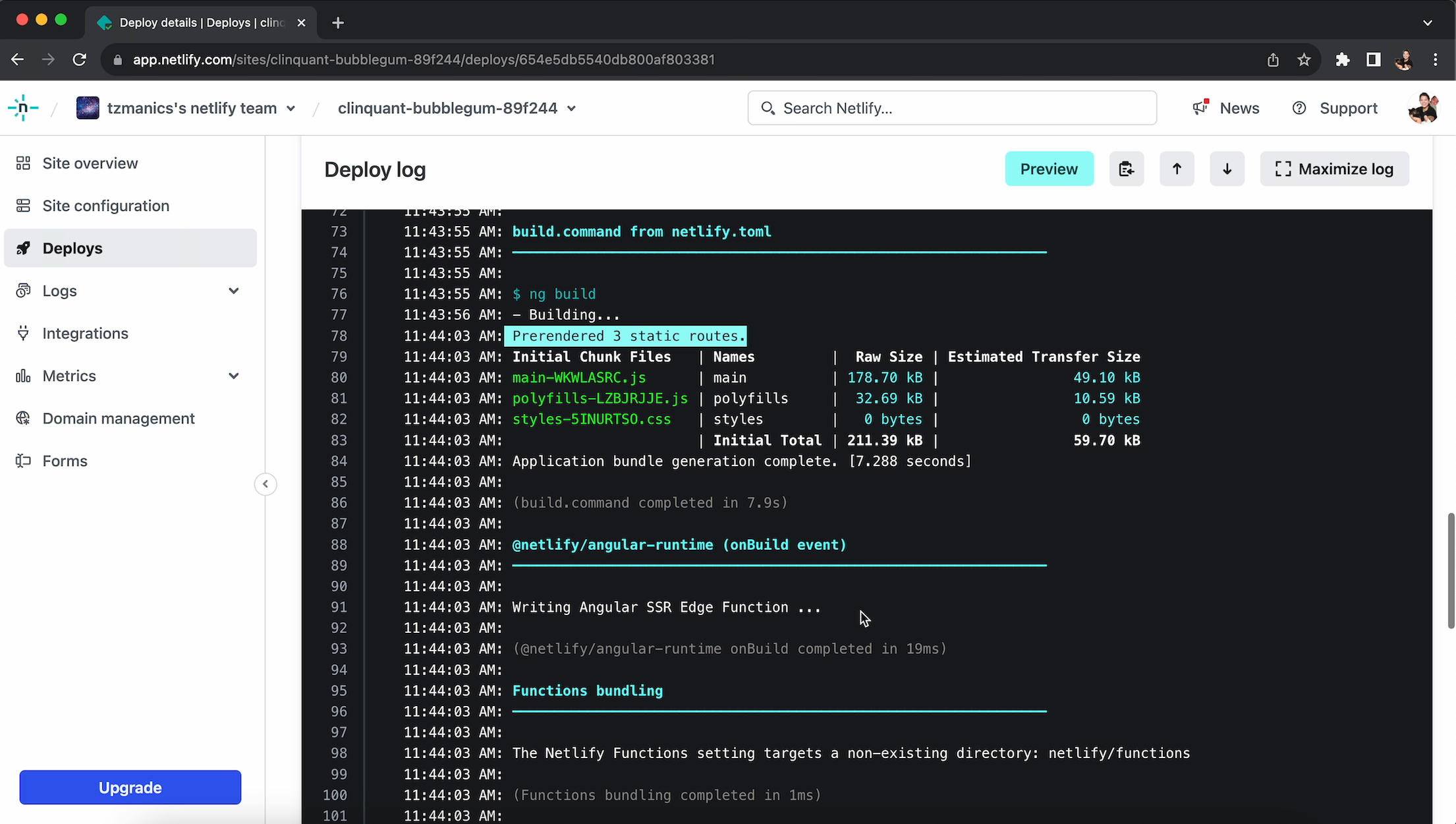Viewport: 1456px width, 824px height.
Task: Click the News megaphone icon
Action: tap(1200, 107)
